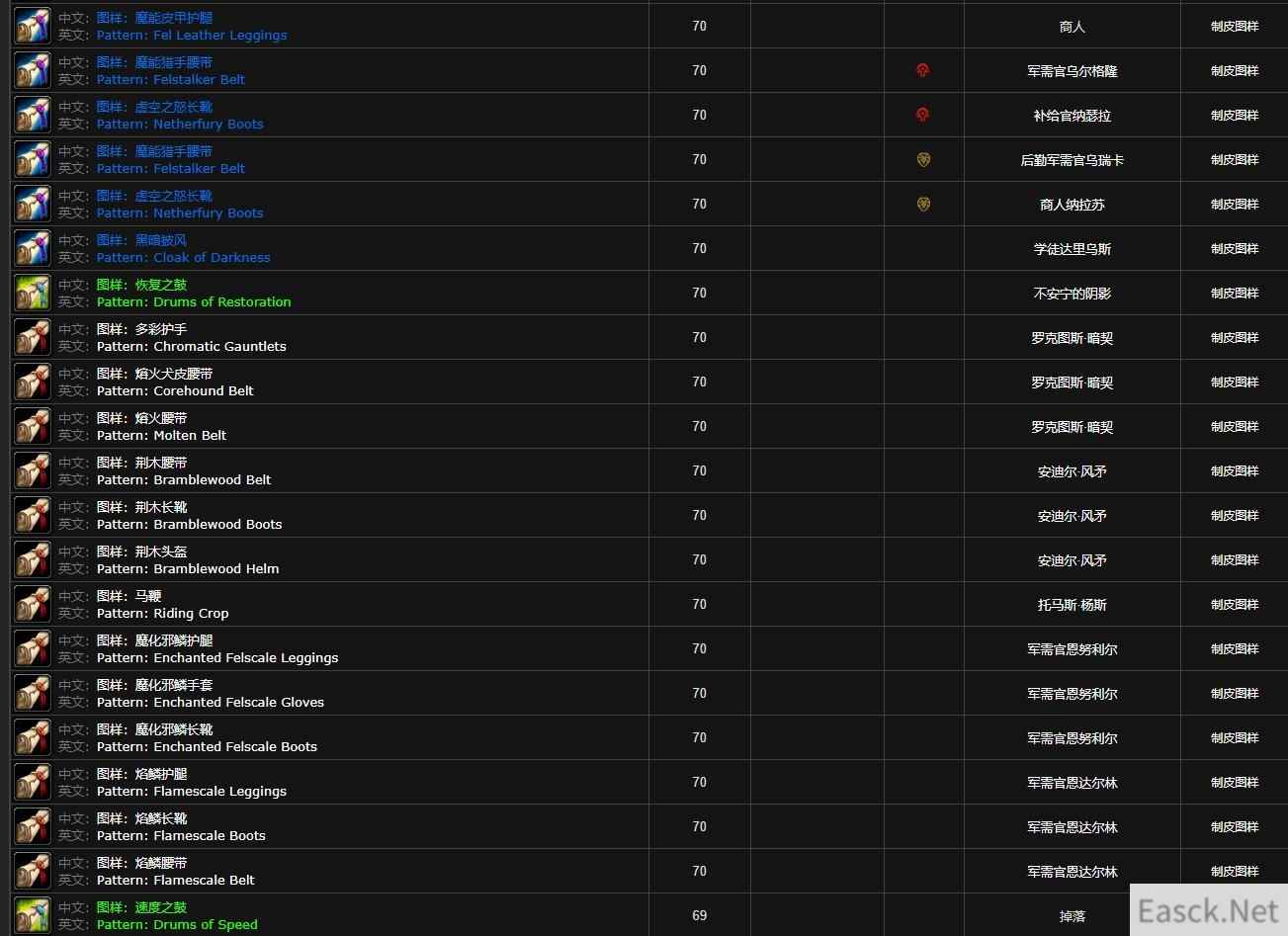Open the Cloak of Darkness item icon
Screen dimensions: 1288x936
(33, 248)
